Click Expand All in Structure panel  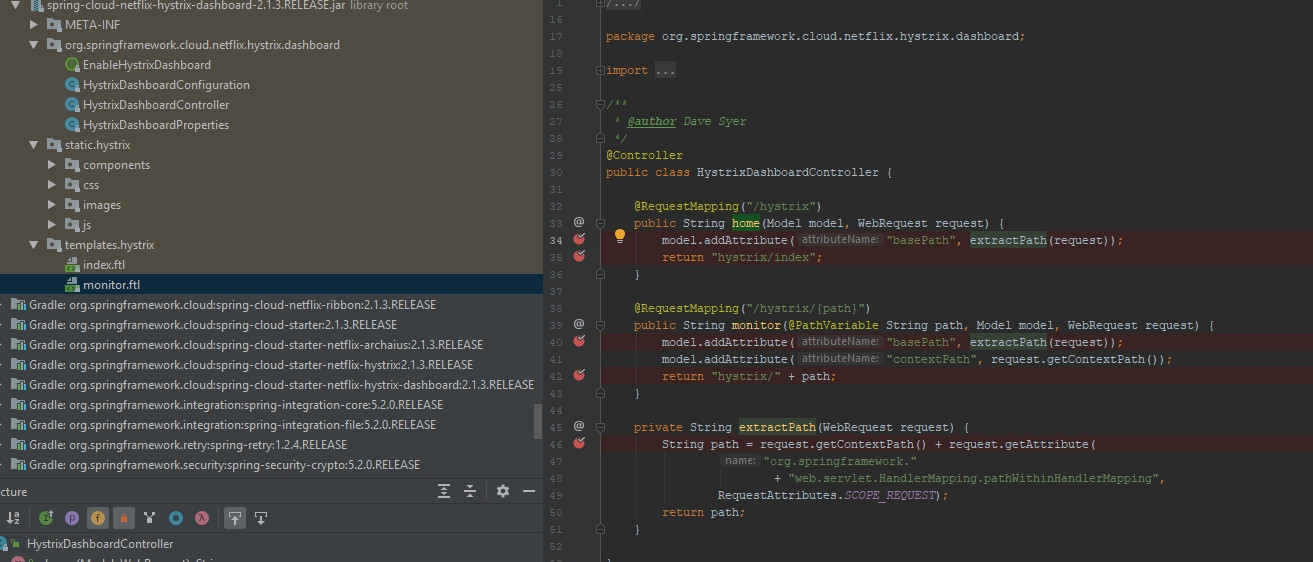click(x=444, y=491)
